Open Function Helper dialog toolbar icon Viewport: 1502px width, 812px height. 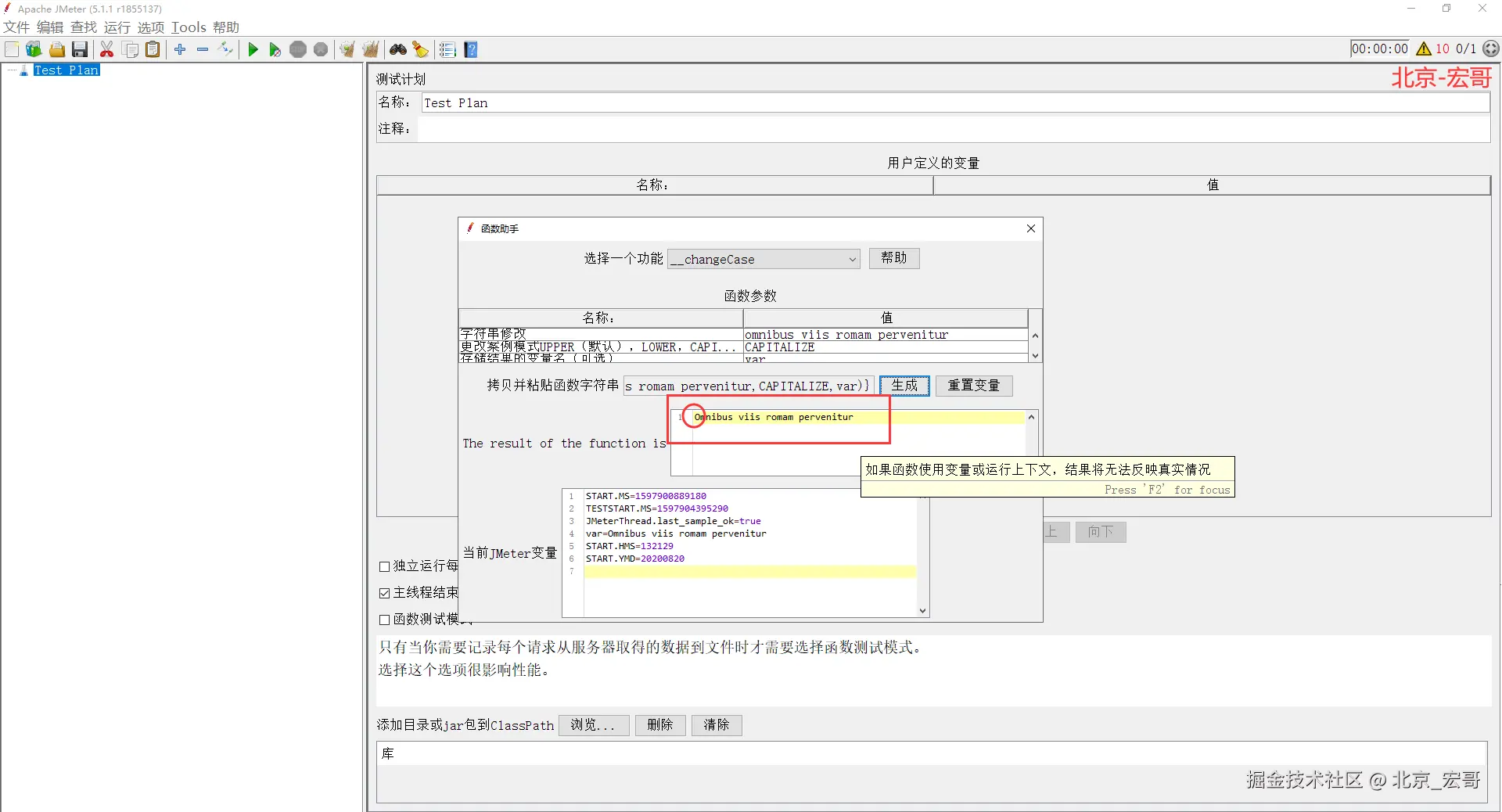tap(447, 49)
